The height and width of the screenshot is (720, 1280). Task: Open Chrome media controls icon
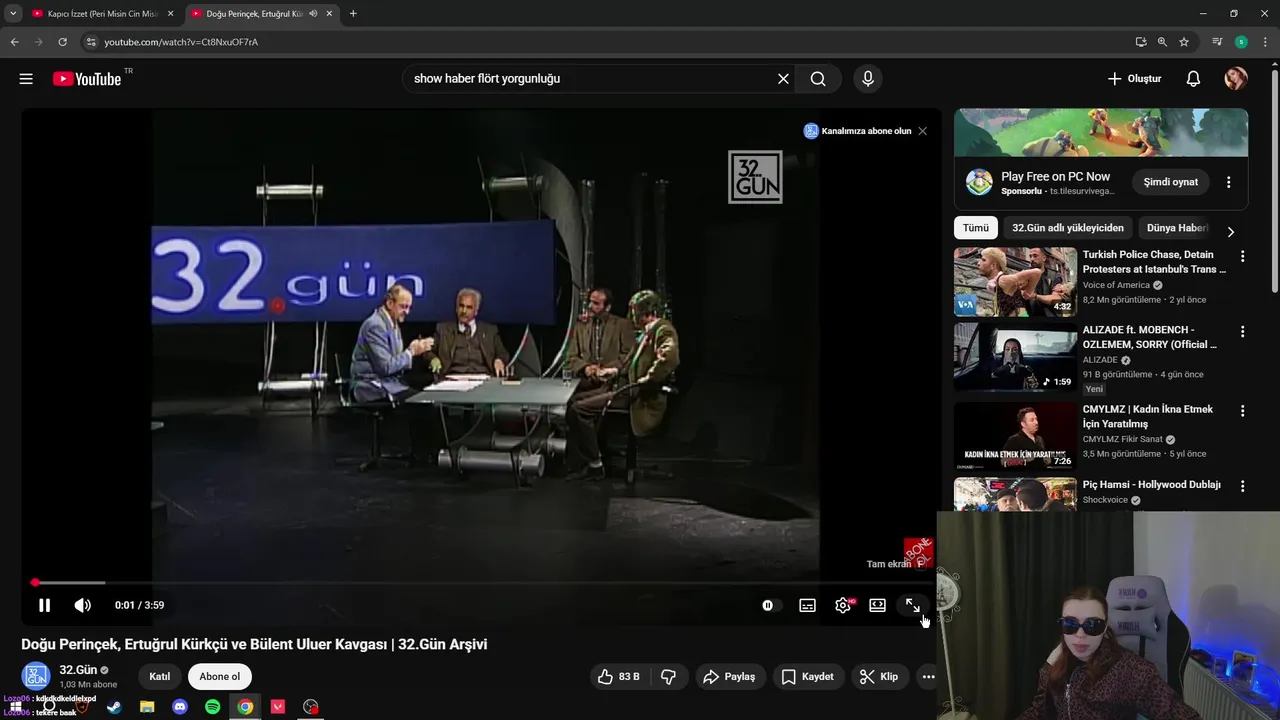click(1217, 42)
